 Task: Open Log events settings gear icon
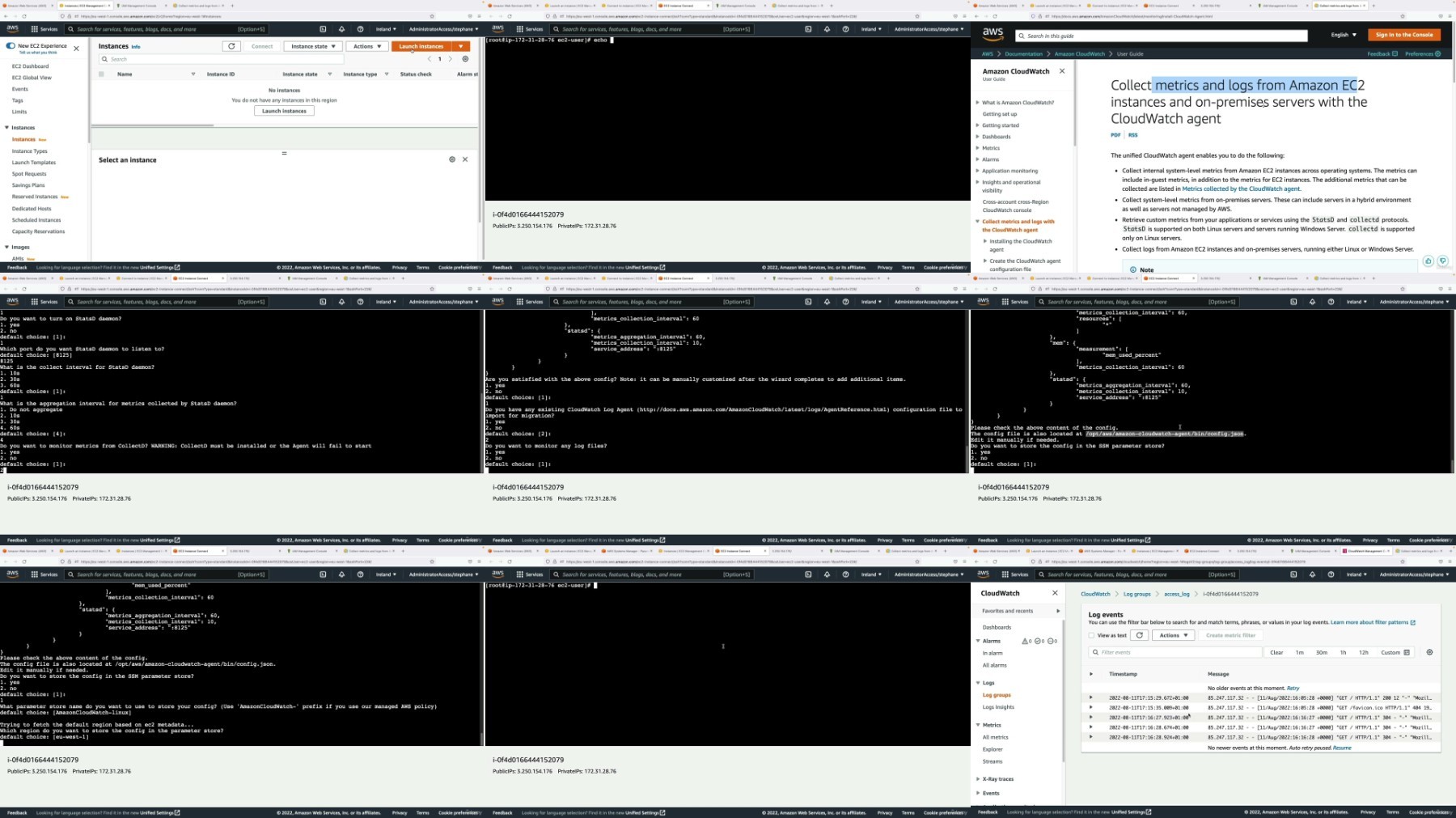[1429, 652]
